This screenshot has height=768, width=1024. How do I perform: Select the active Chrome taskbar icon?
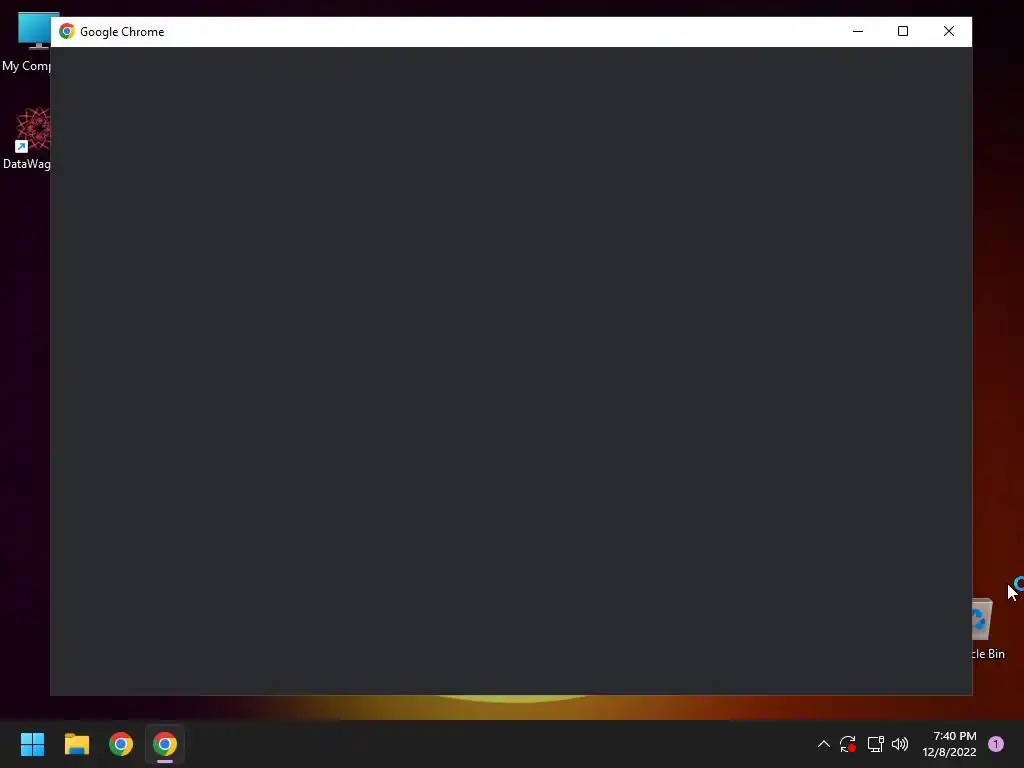point(165,744)
